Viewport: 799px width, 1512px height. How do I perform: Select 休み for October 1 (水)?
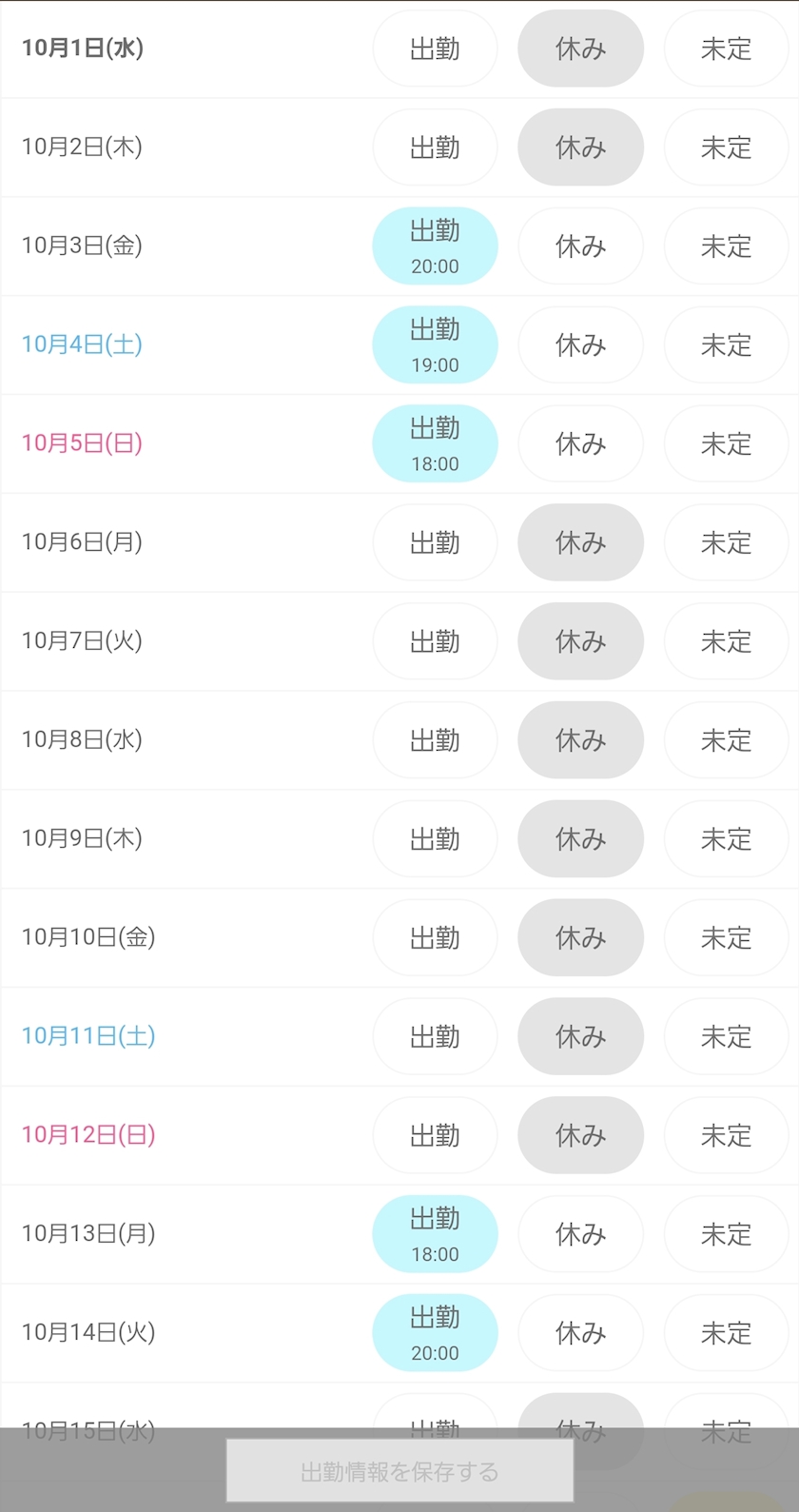coord(580,49)
